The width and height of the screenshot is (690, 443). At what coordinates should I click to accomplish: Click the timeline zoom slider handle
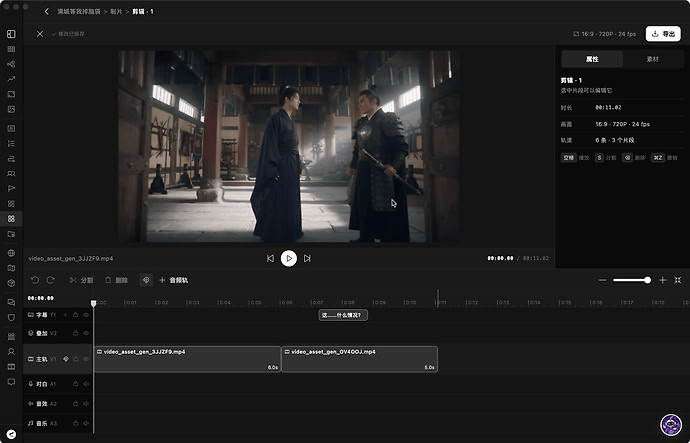(647, 280)
